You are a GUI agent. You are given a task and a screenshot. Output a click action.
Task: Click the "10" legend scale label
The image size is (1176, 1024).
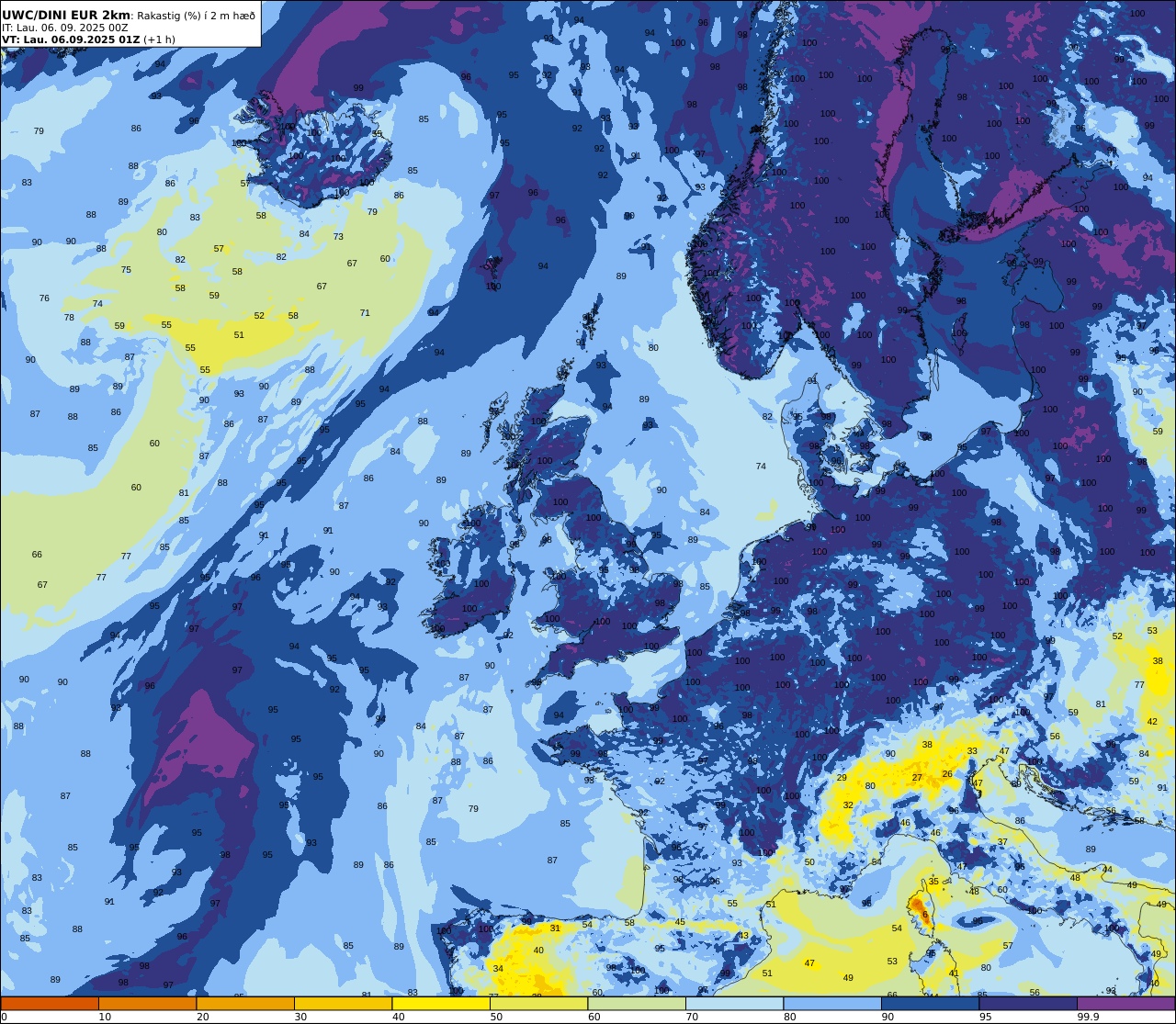pyautogui.click(x=105, y=1017)
